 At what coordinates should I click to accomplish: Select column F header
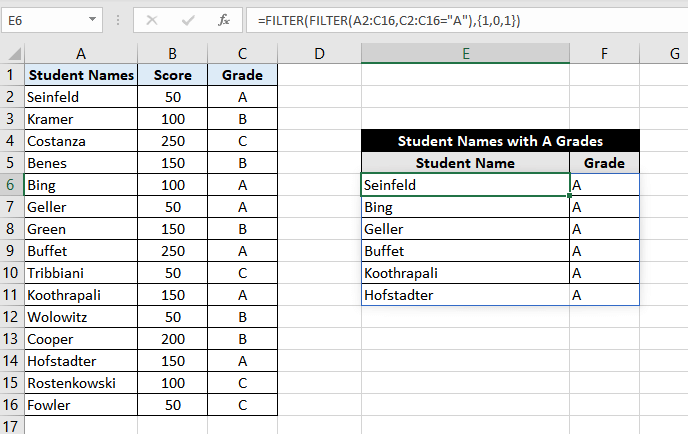click(x=604, y=54)
